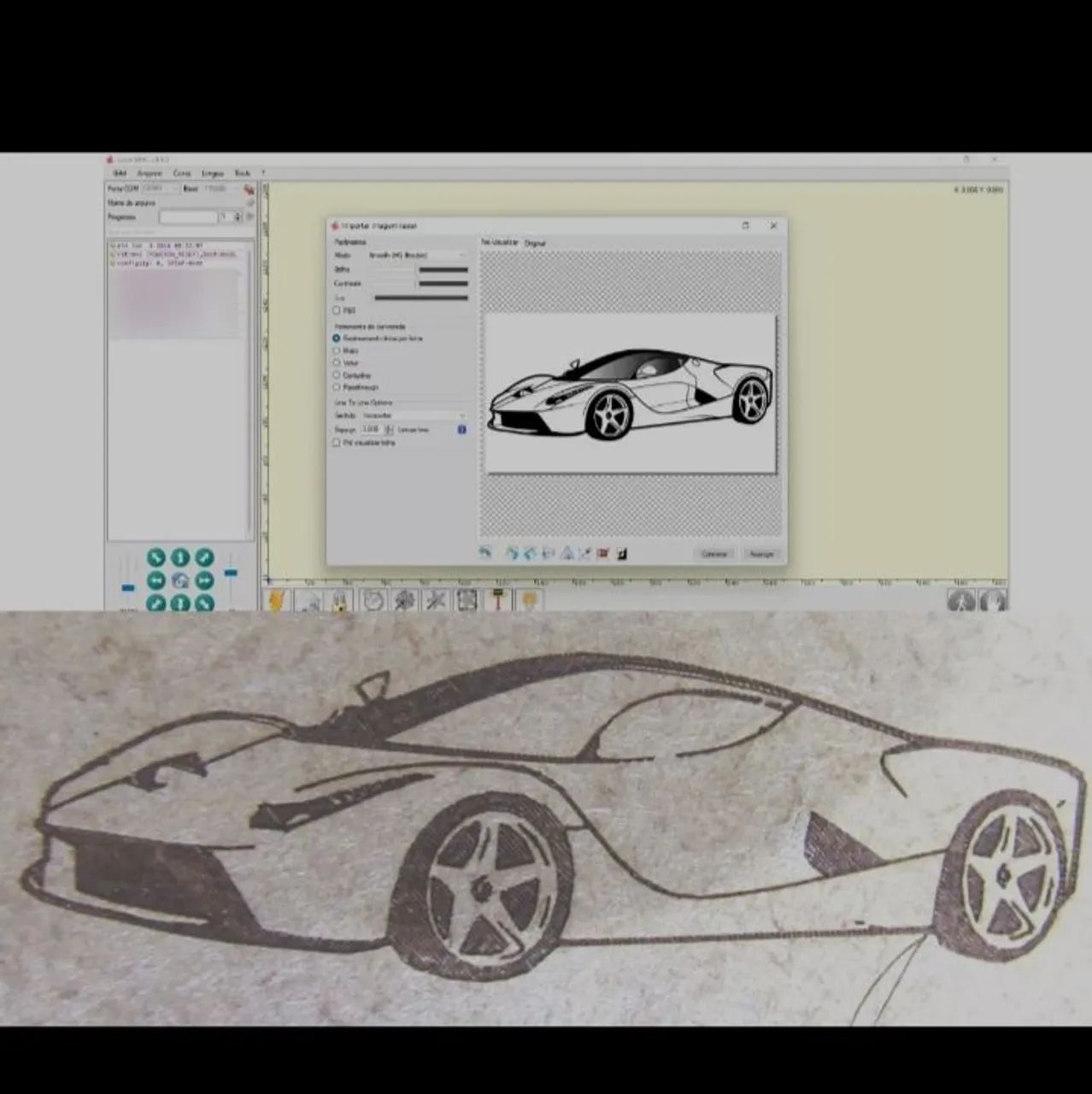Open the ? help menu

tap(263, 174)
